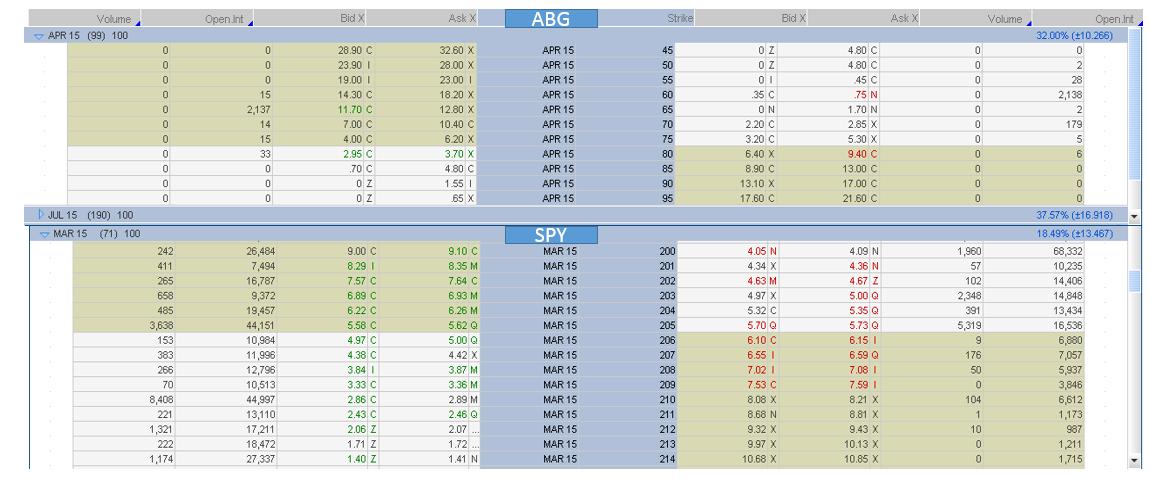This screenshot has width=1150, height=483.
Task: Click SPY call ask 9.10 C
Action: click(x=464, y=251)
